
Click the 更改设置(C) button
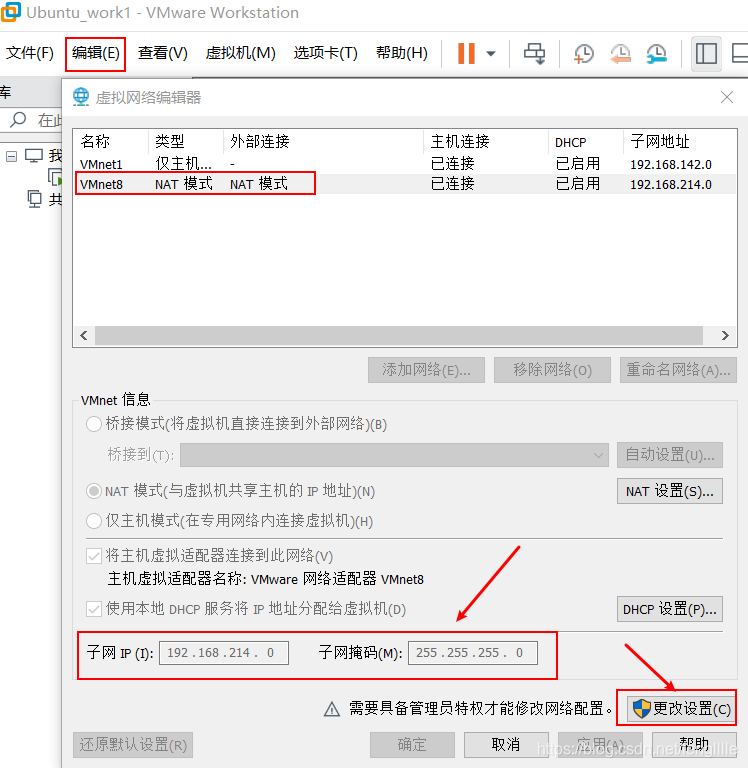point(681,708)
